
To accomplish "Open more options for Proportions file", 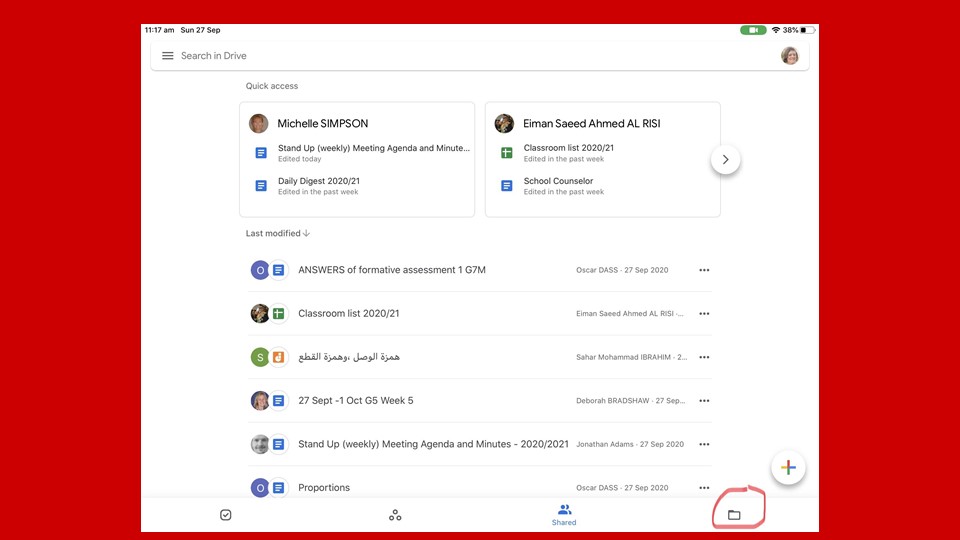I will pos(704,488).
